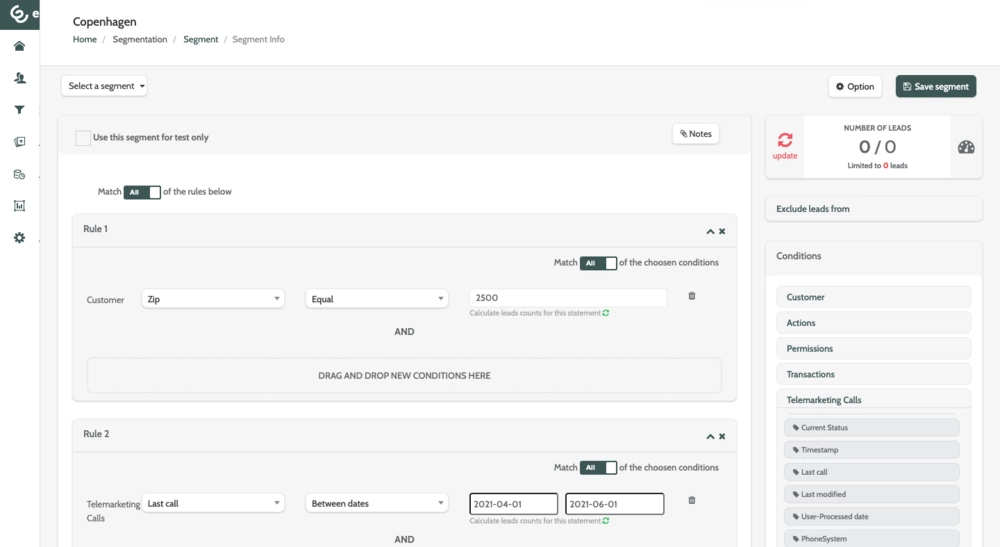Screen dimensions: 1000x547
Task: Click the Save segment button
Action: [x=935, y=86]
